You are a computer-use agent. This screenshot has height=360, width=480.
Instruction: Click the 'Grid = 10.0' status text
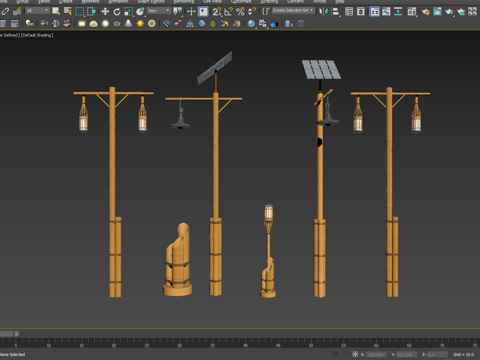[463, 354]
